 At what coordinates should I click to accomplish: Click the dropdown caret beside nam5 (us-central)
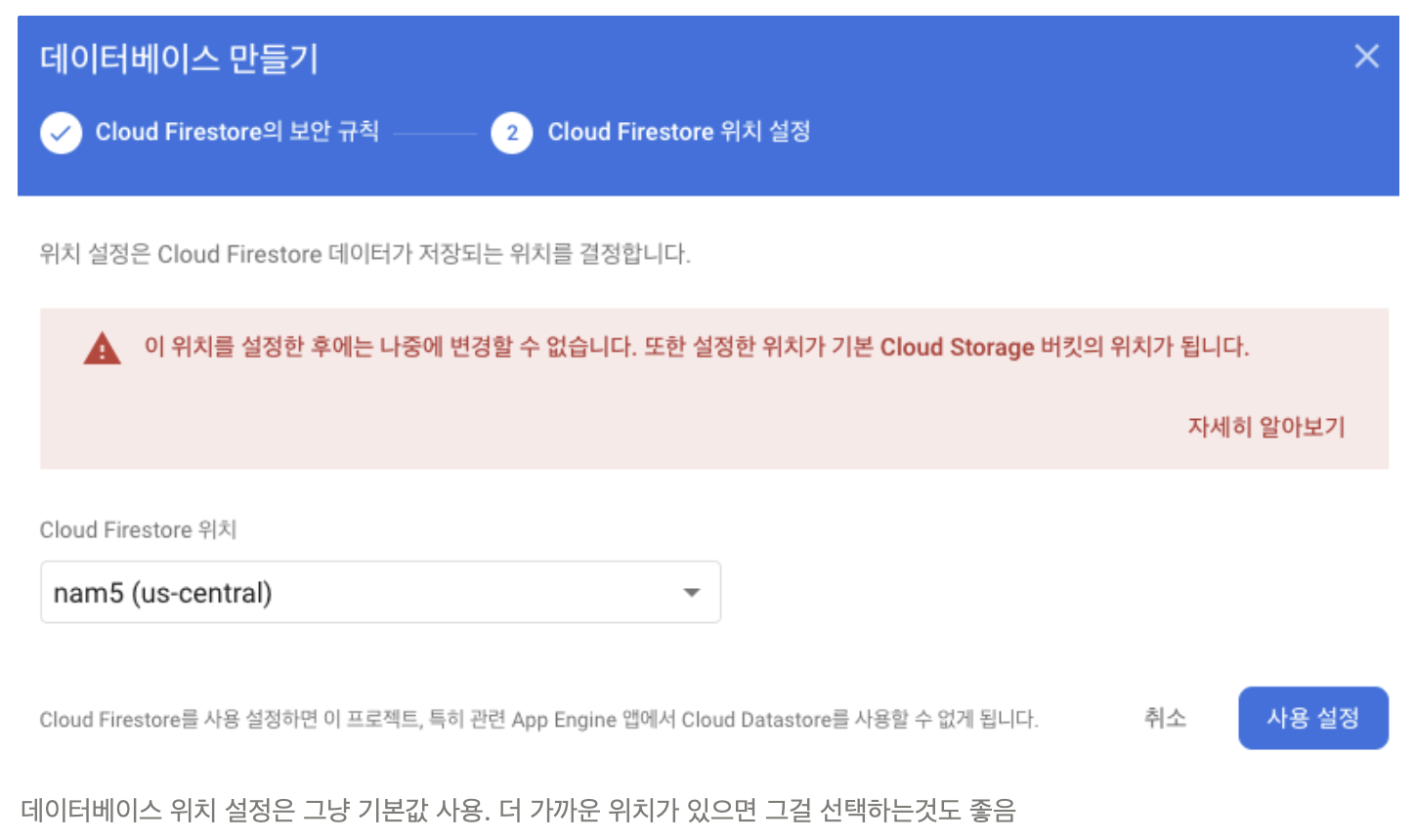(693, 592)
